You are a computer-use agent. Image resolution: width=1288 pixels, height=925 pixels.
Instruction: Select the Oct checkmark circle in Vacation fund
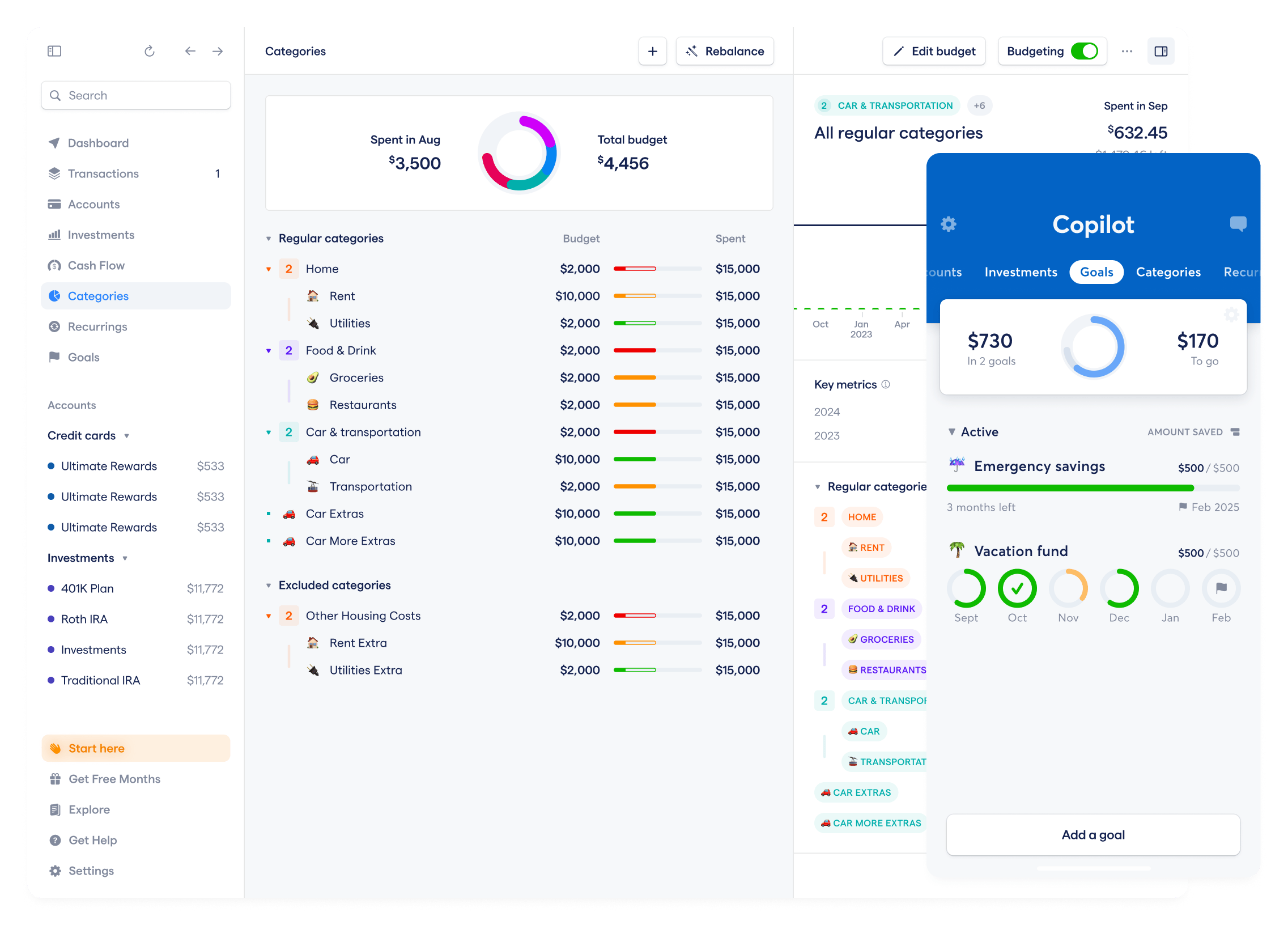coord(1017,588)
